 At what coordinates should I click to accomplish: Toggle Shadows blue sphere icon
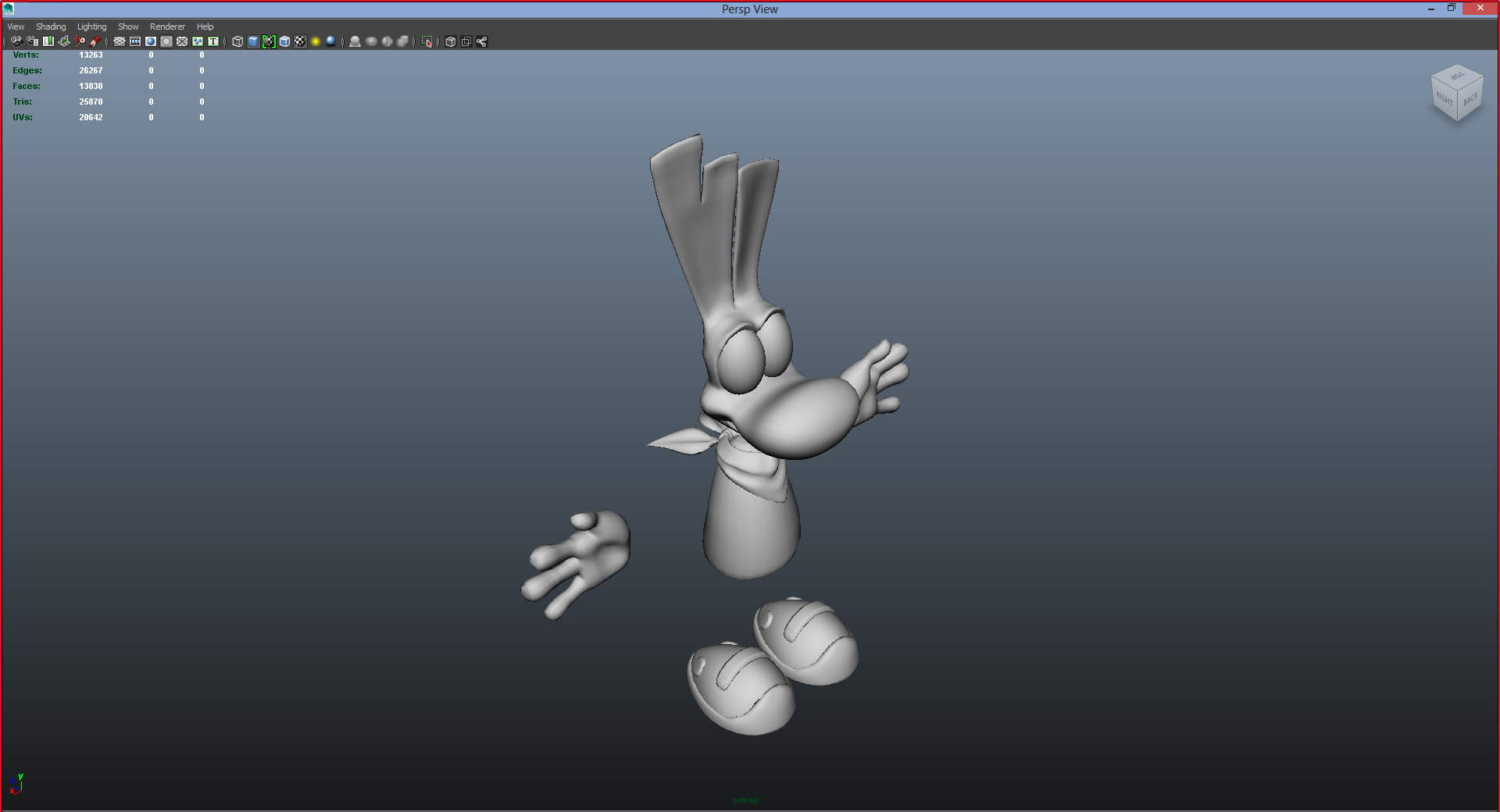pyautogui.click(x=331, y=41)
